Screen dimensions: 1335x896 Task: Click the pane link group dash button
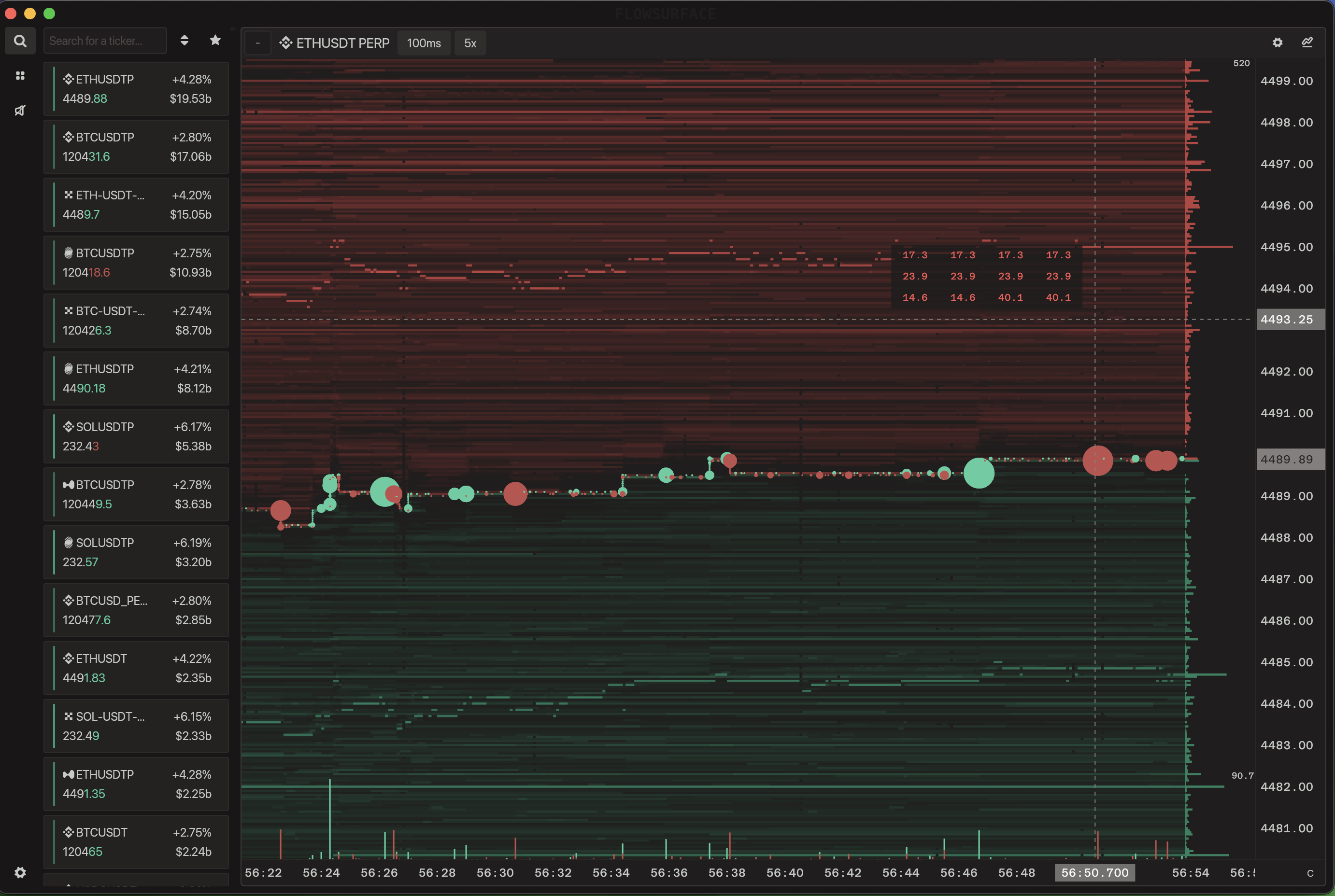(x=258, y=43)
